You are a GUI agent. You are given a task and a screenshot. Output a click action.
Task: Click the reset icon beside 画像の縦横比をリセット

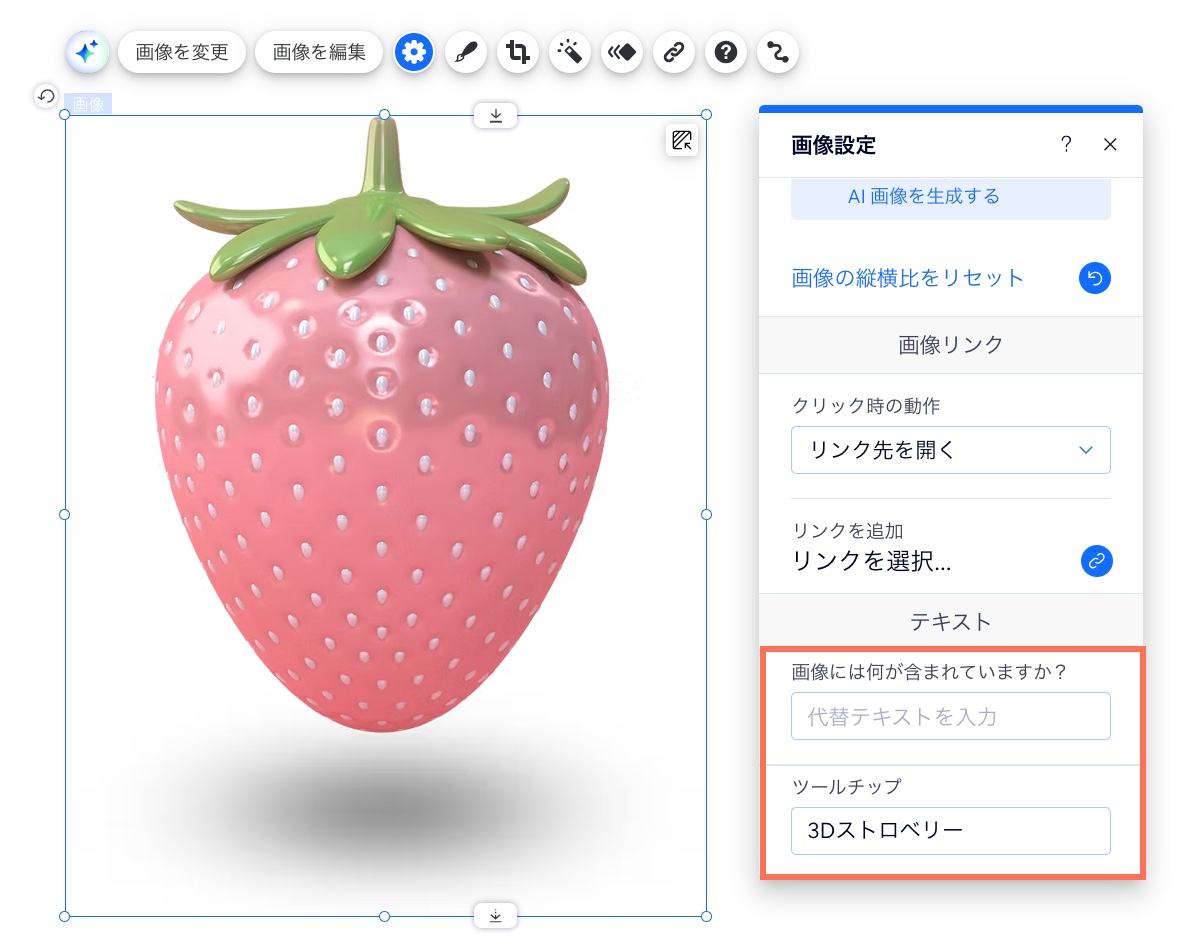(1094, 278)
